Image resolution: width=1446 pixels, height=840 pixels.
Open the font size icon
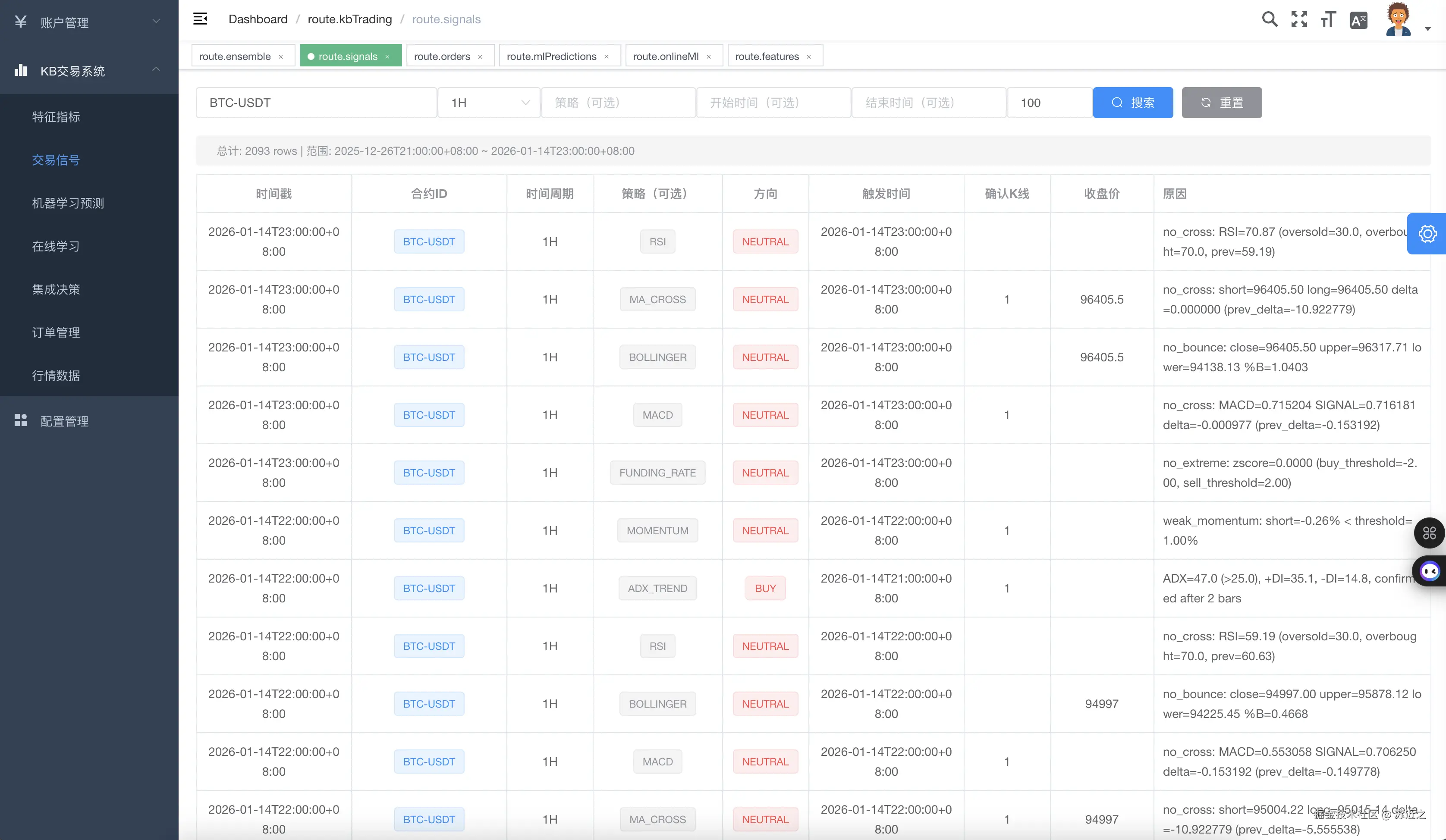click(1328, 19)
